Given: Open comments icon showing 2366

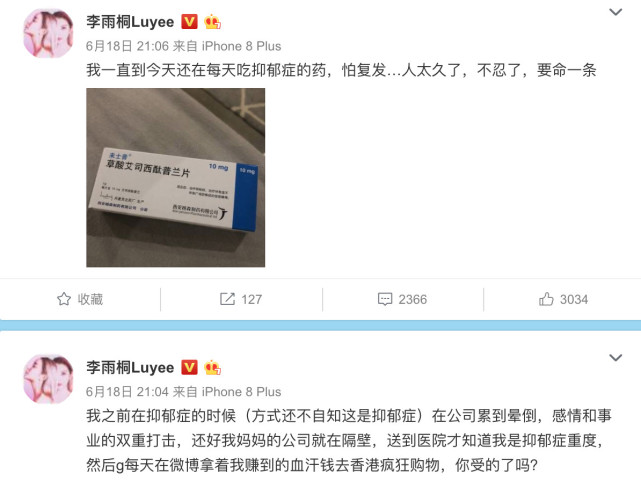Looking at the screenshot, I should coord(385,299).
